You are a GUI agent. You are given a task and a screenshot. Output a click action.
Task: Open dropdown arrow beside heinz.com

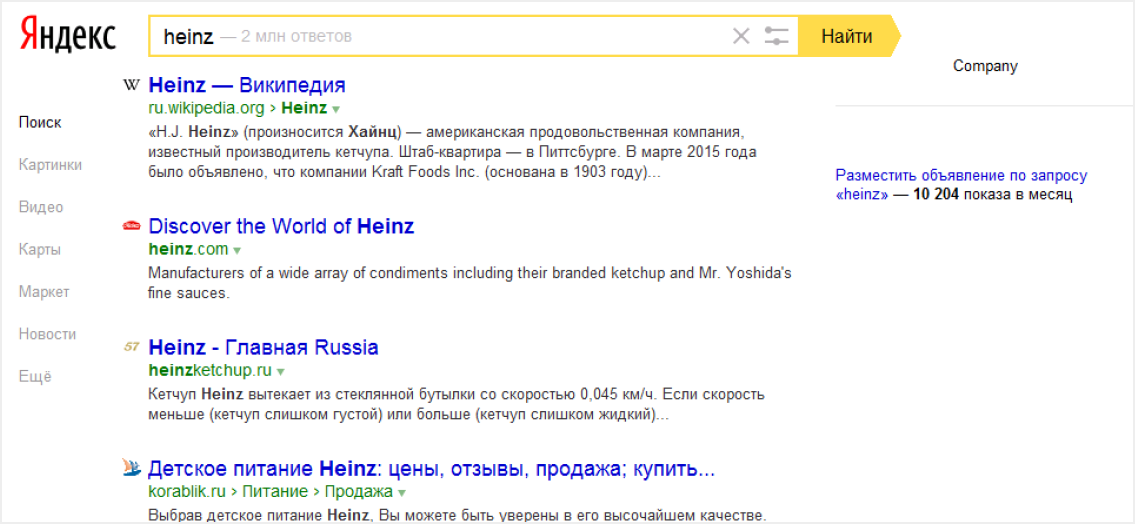[x=238, y=250]
